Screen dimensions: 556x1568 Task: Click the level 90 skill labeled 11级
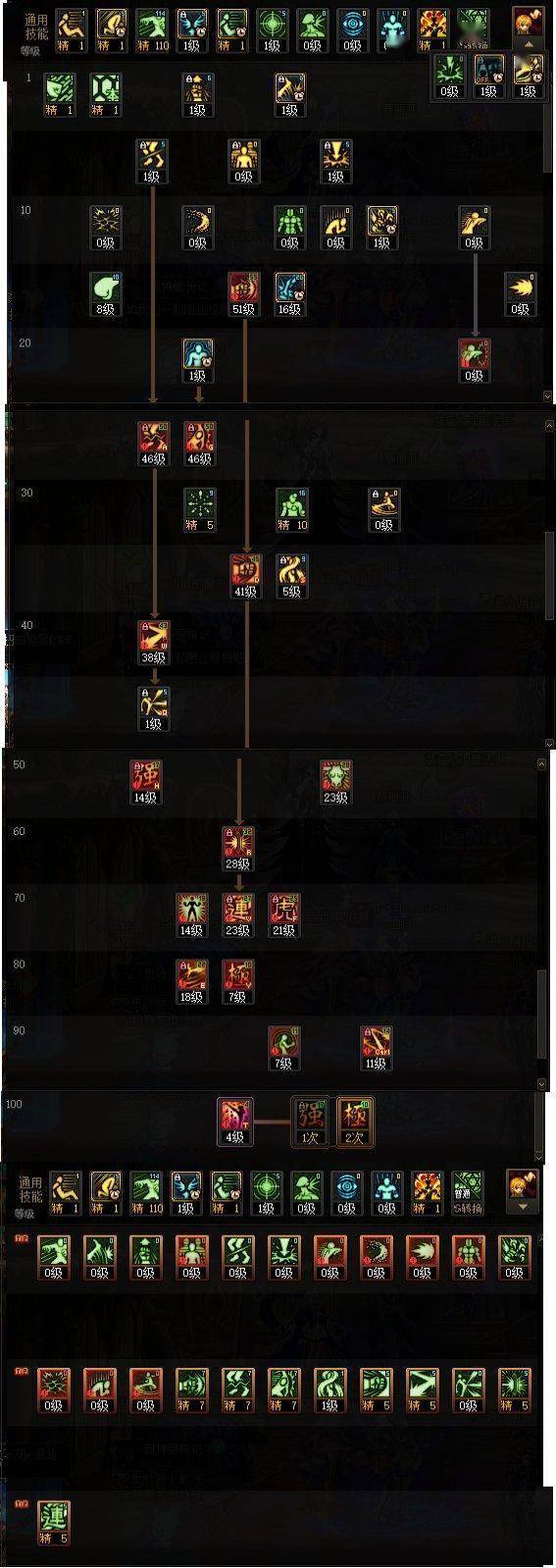pos(377,1048)
